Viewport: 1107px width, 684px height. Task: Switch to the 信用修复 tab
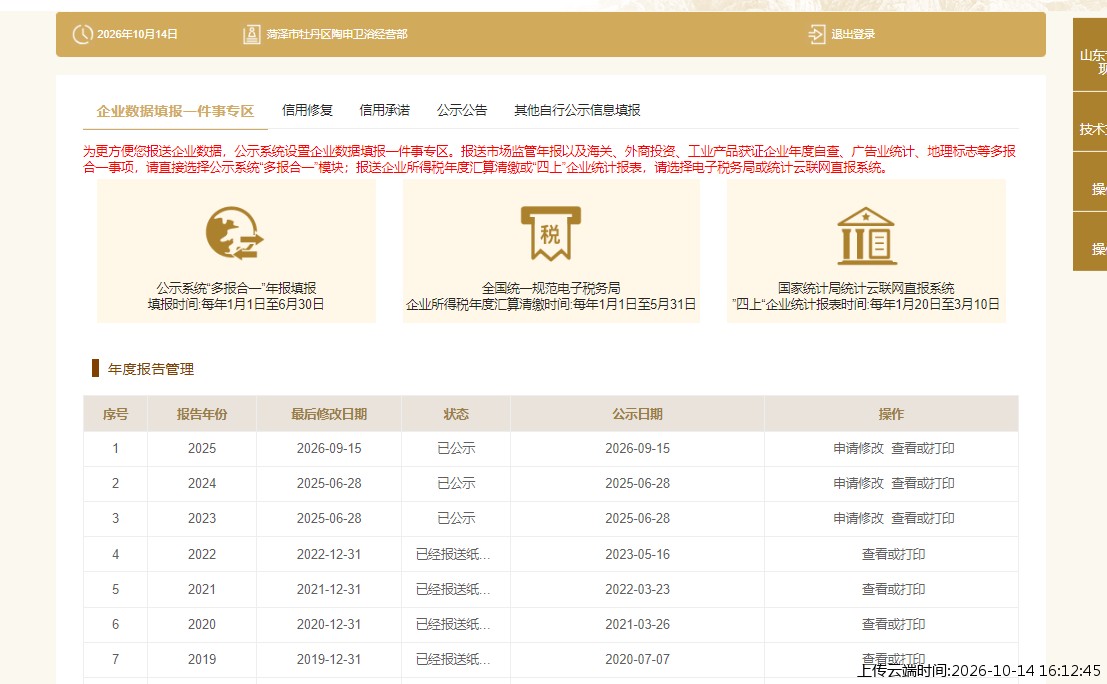[307, 110]
